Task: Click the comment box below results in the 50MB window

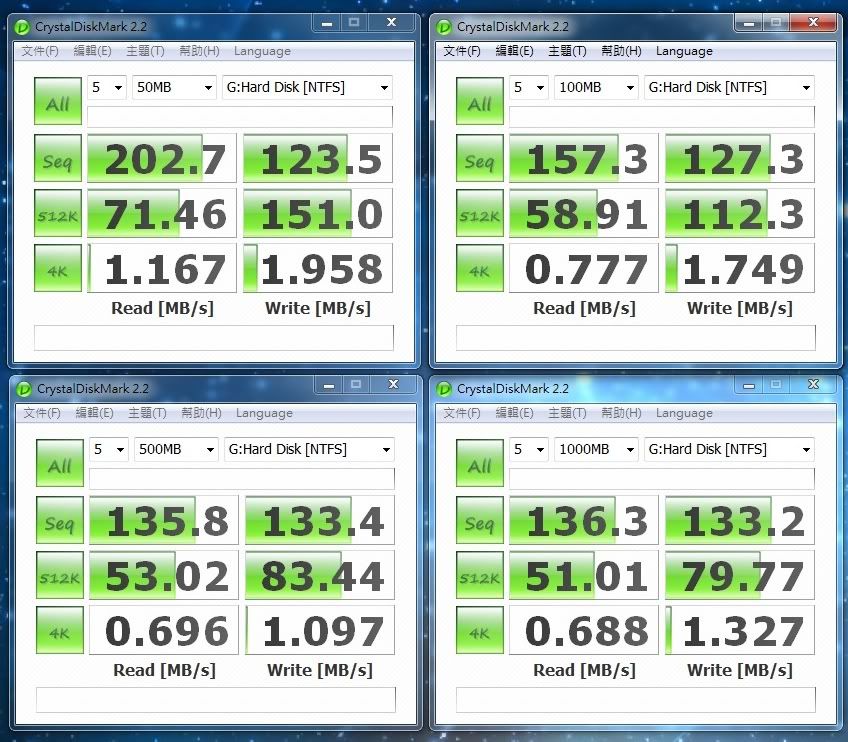Action: point(214,338)
